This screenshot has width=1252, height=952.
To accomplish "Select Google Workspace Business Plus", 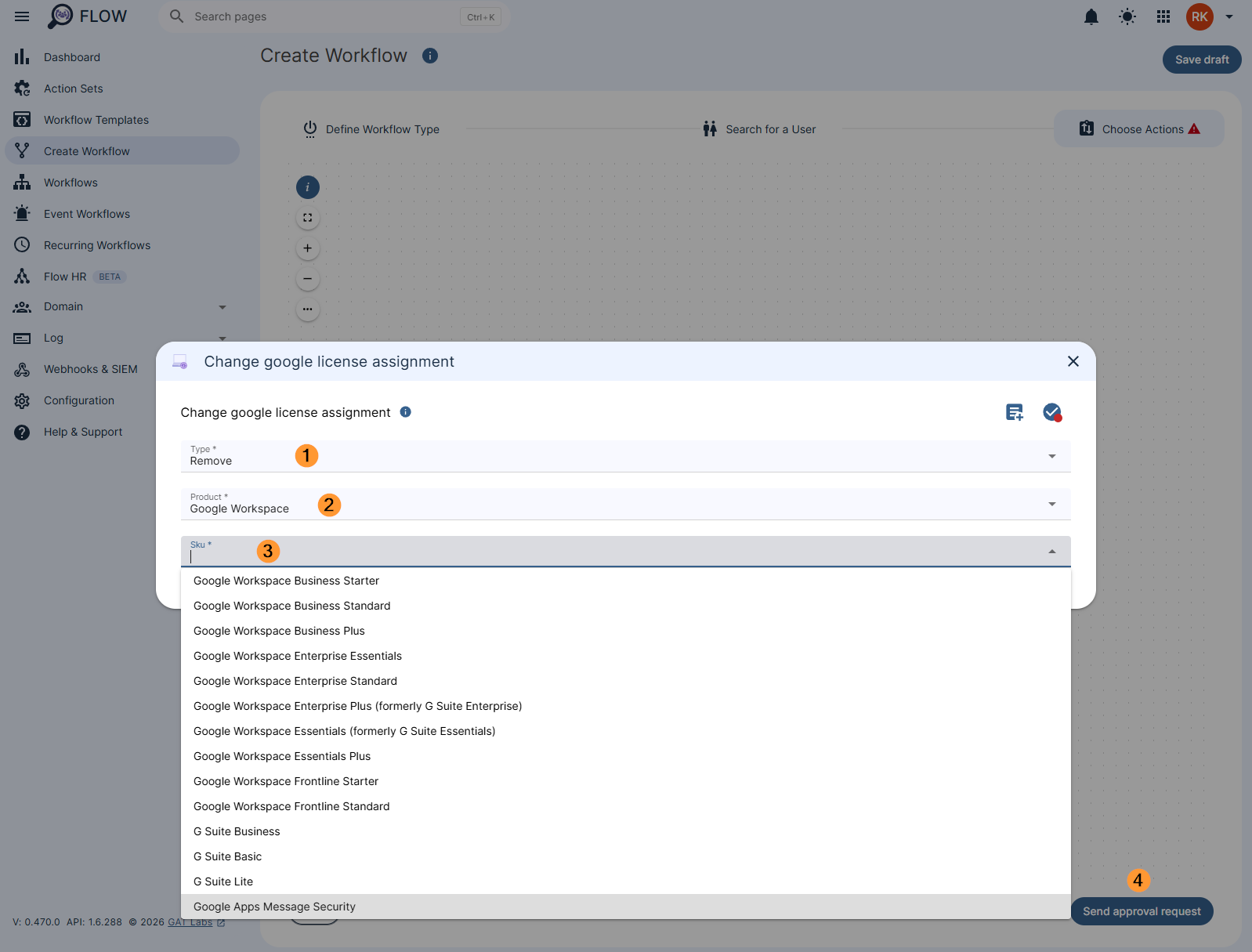I will tap(625, 631).
